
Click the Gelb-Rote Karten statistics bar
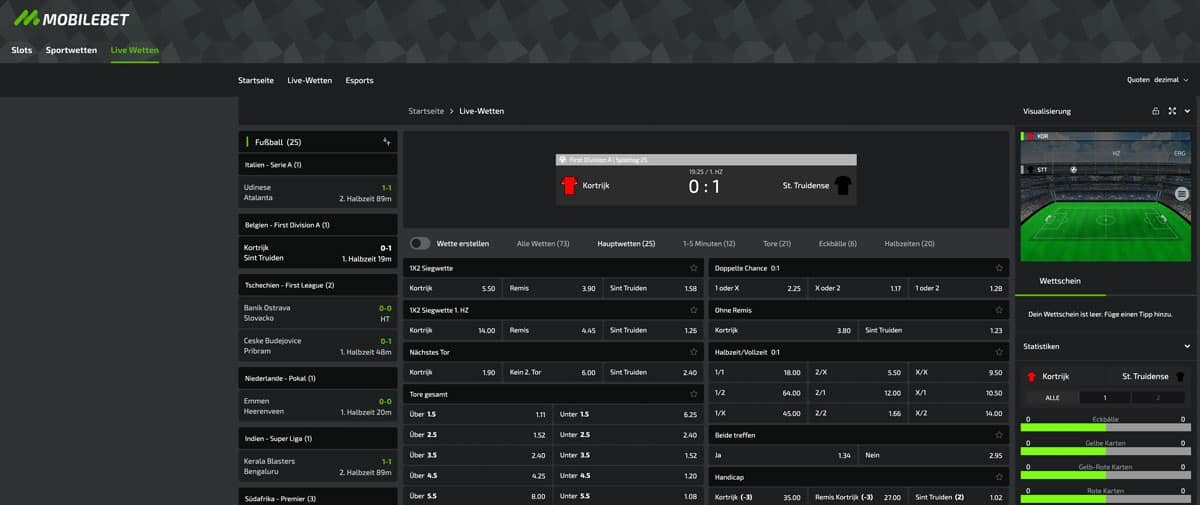click(x=1105, y=475)
